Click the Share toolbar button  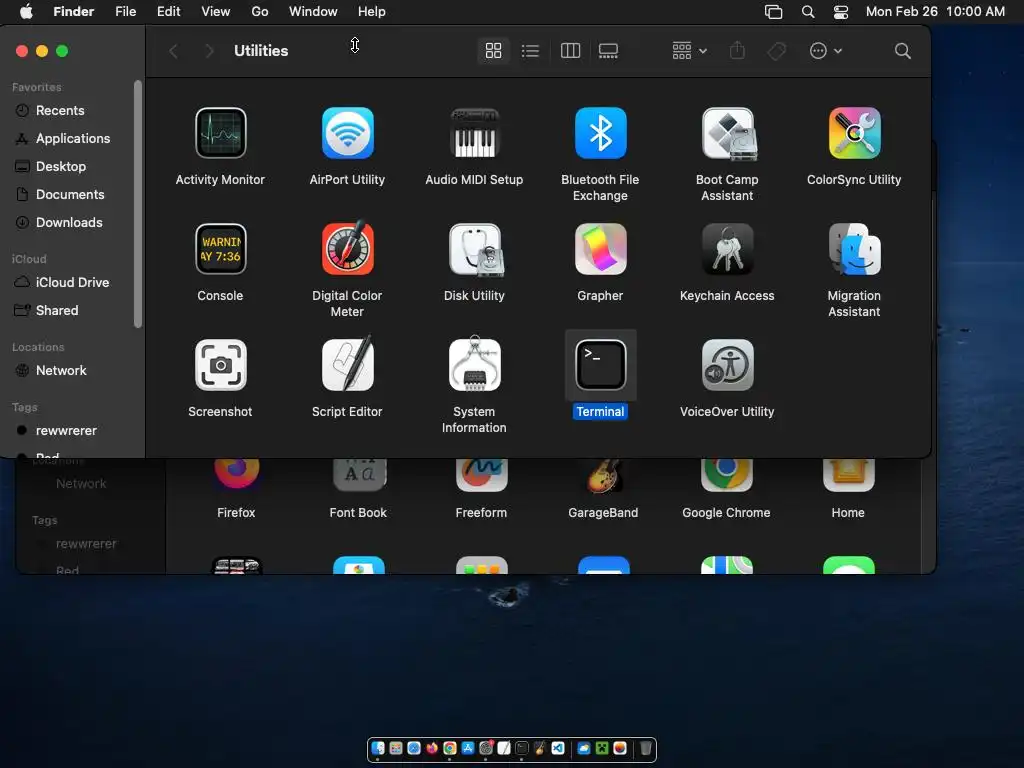[x=737, y=50]
